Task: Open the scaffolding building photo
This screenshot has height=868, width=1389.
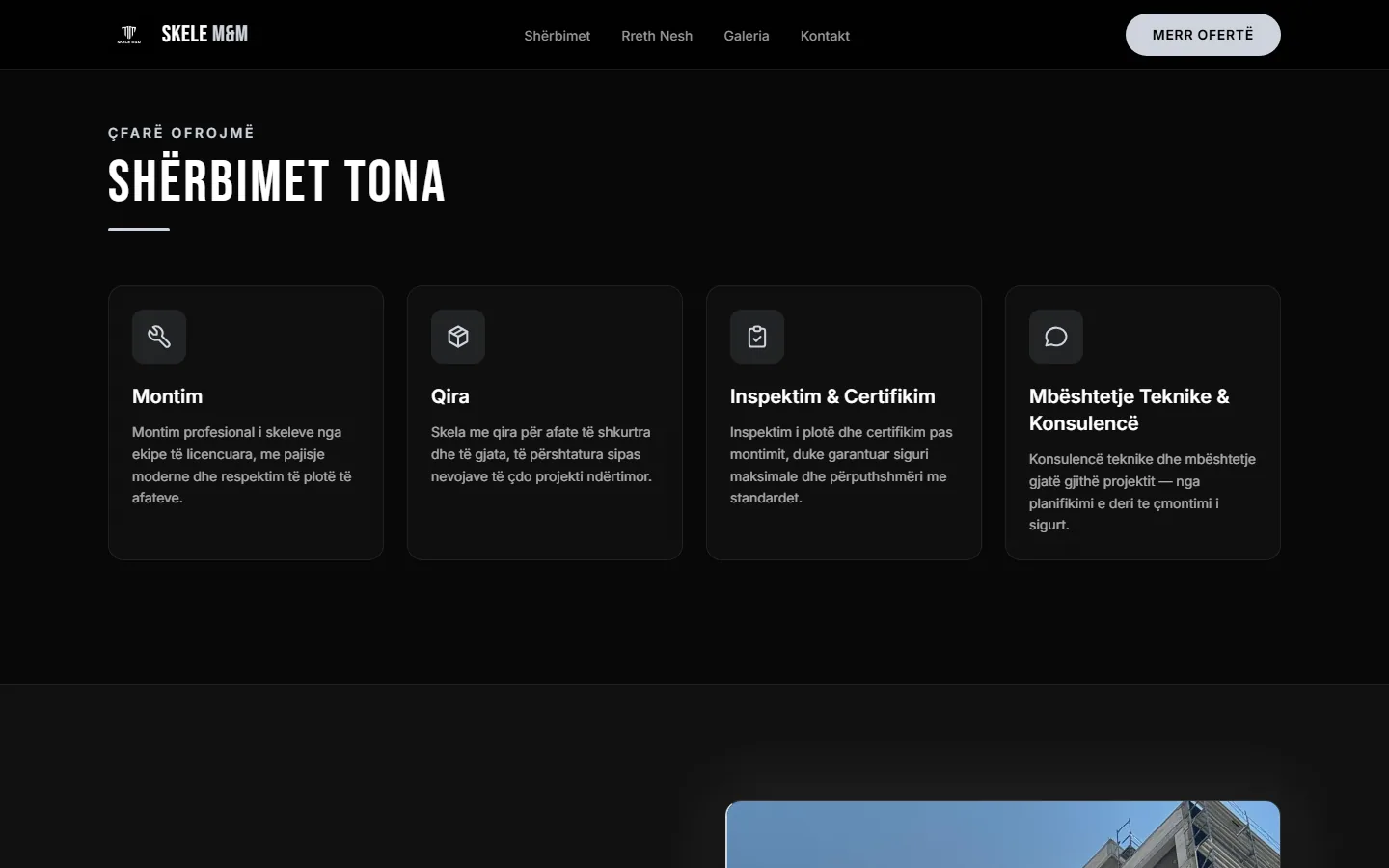Action: pos(1003,835)
